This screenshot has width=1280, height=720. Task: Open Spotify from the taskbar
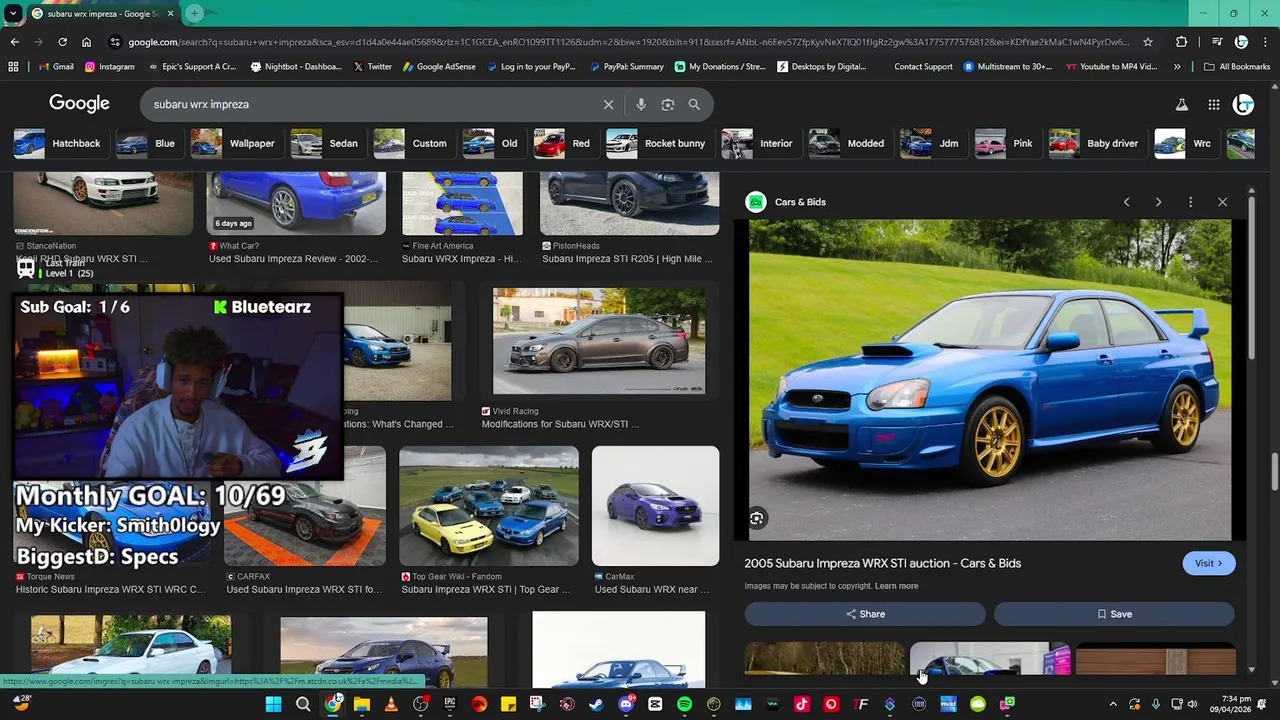(x=684, y=704)
